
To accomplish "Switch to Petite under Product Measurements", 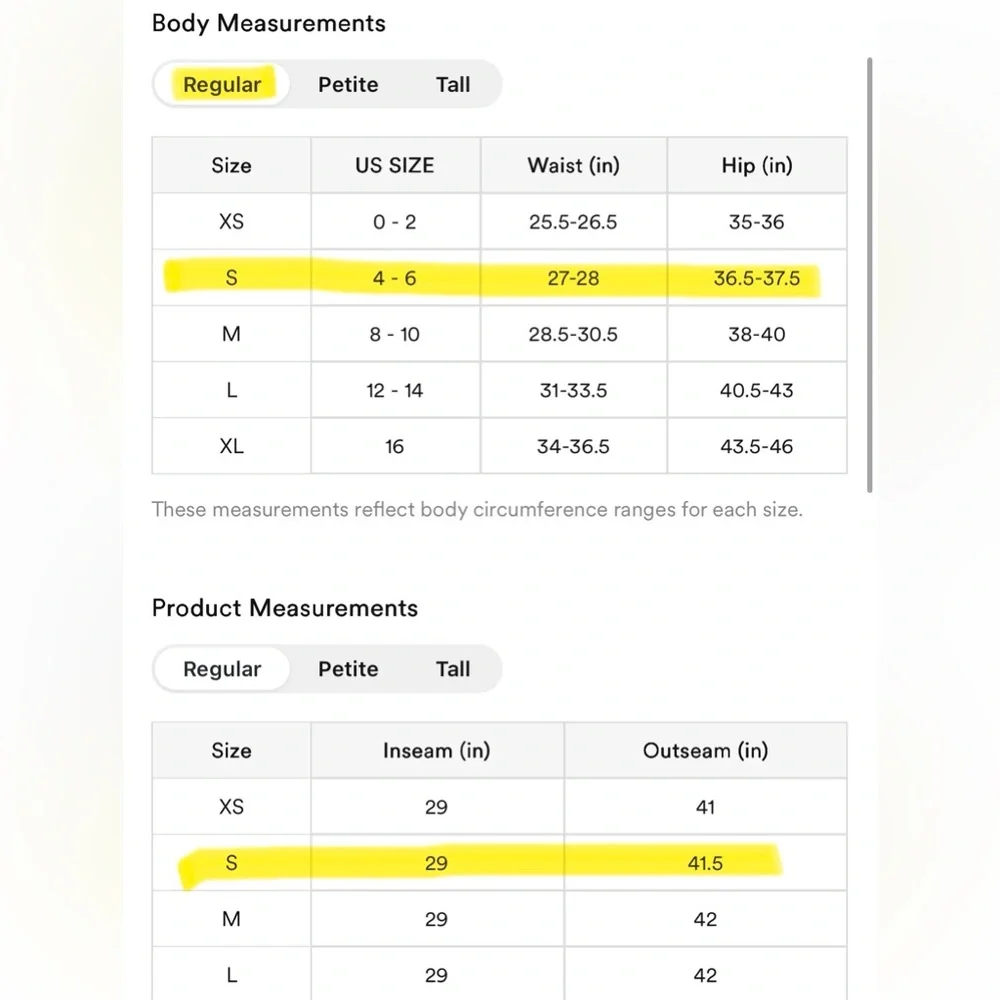I will coord(348,669).
